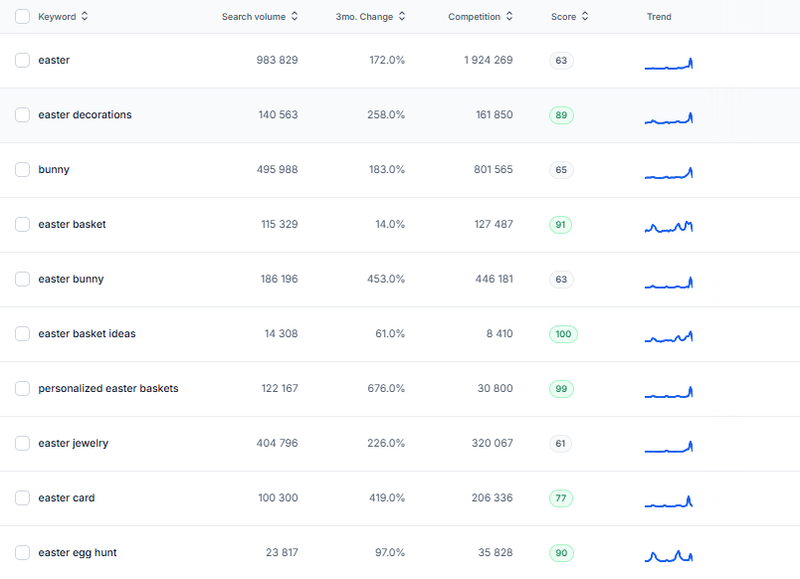The image size is (800, 579).
Task: Click search volume value 23 817
Action: [282, 552]
